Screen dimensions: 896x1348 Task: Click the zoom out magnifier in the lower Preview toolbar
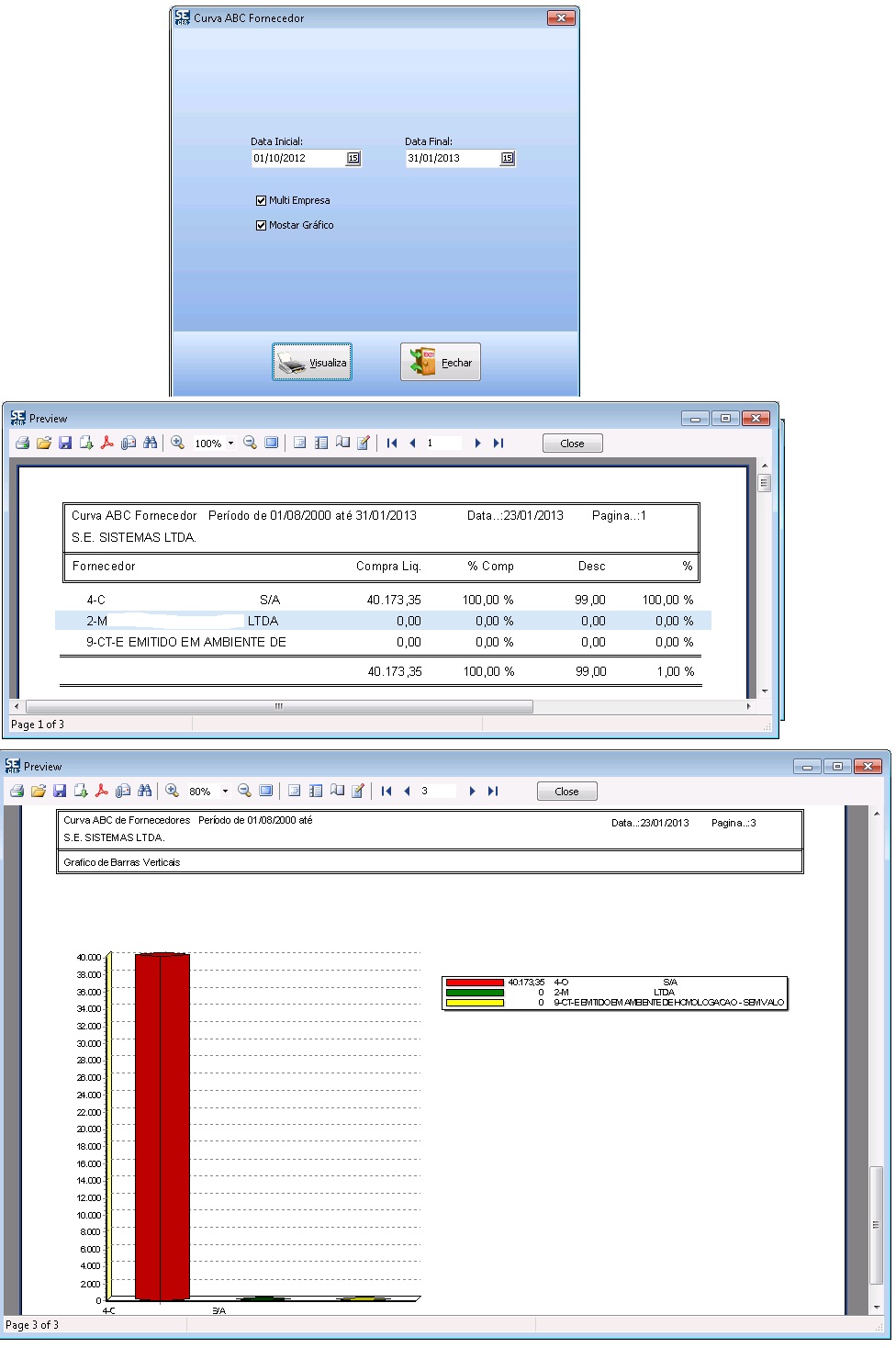244,792
